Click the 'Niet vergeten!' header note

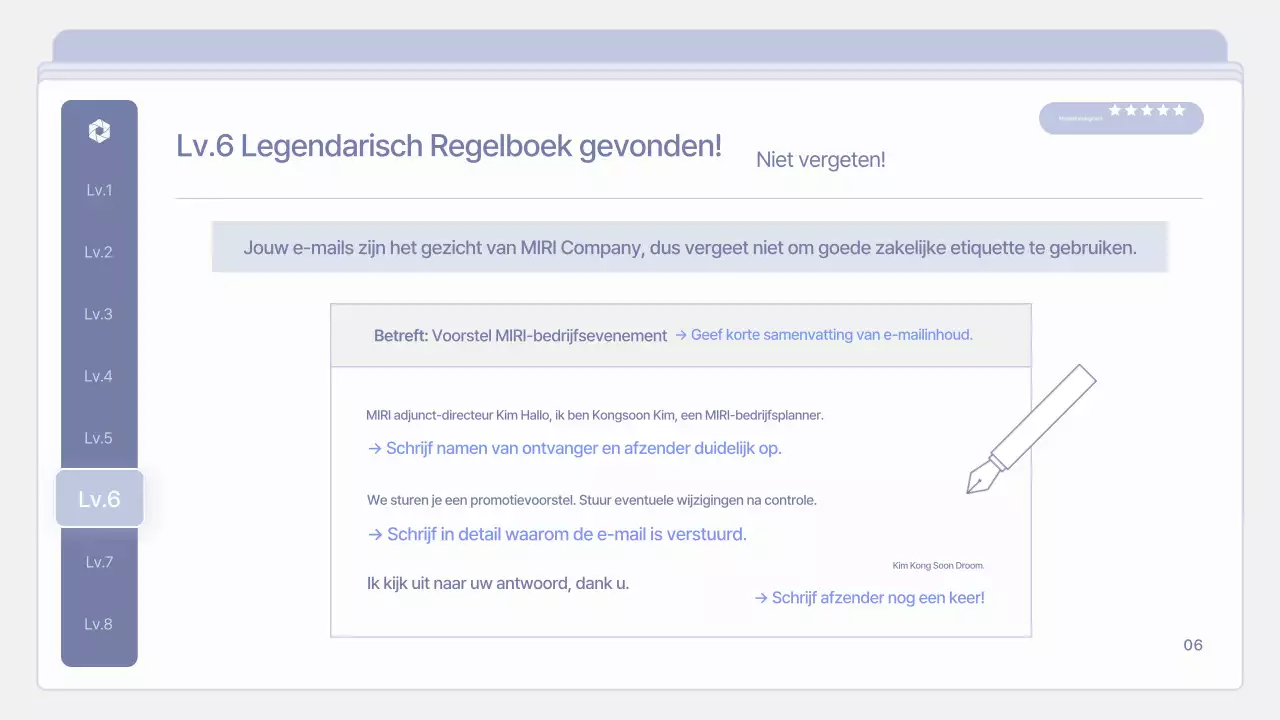point(820,159)
